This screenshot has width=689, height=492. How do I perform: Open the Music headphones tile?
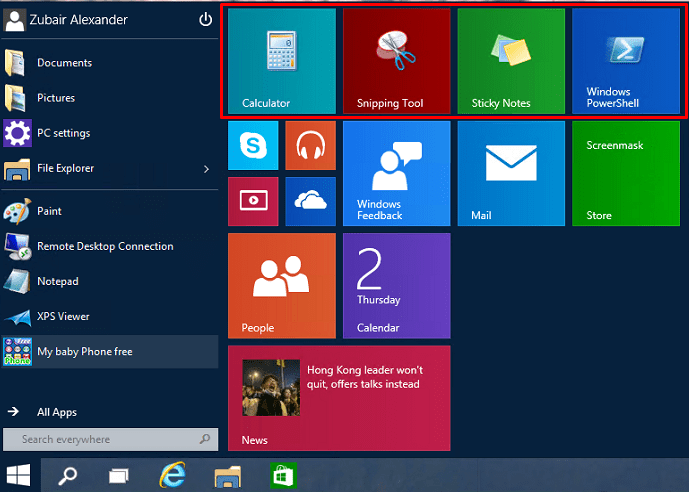pyautogui.click(x=310, y=145)
